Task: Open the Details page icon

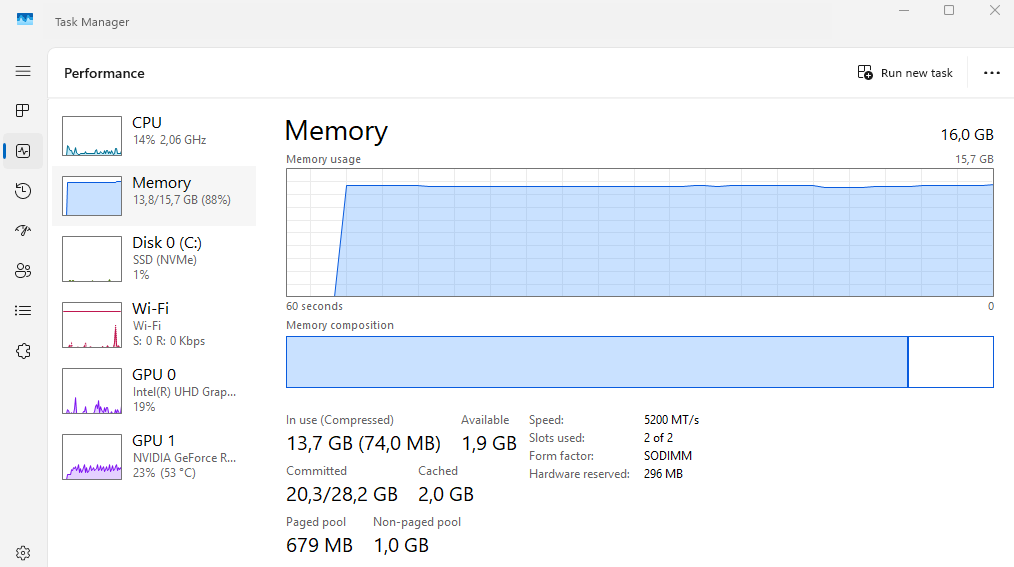Action: pyautogui.click(x=23, y=311)
